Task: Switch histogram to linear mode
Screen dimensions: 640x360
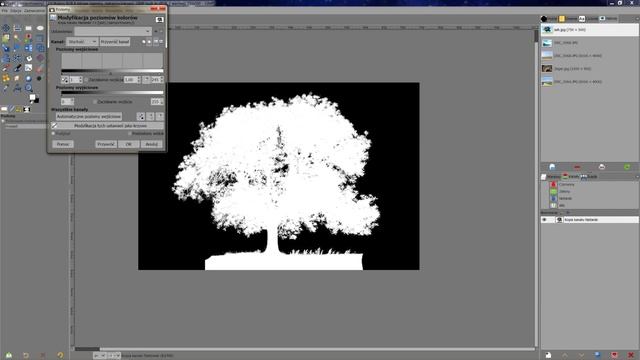Action: coord(156,42)
